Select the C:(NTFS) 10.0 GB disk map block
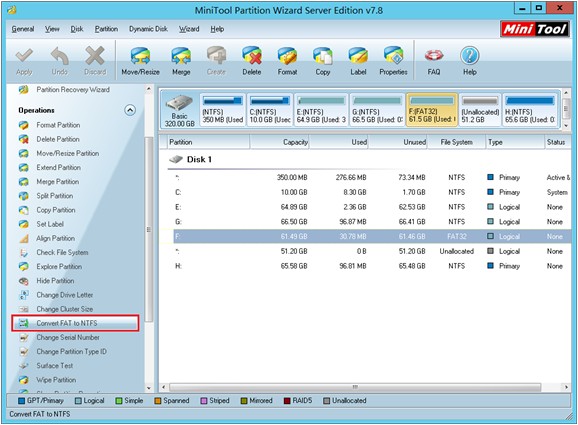The image size is (578, 425). click(270, 110)
